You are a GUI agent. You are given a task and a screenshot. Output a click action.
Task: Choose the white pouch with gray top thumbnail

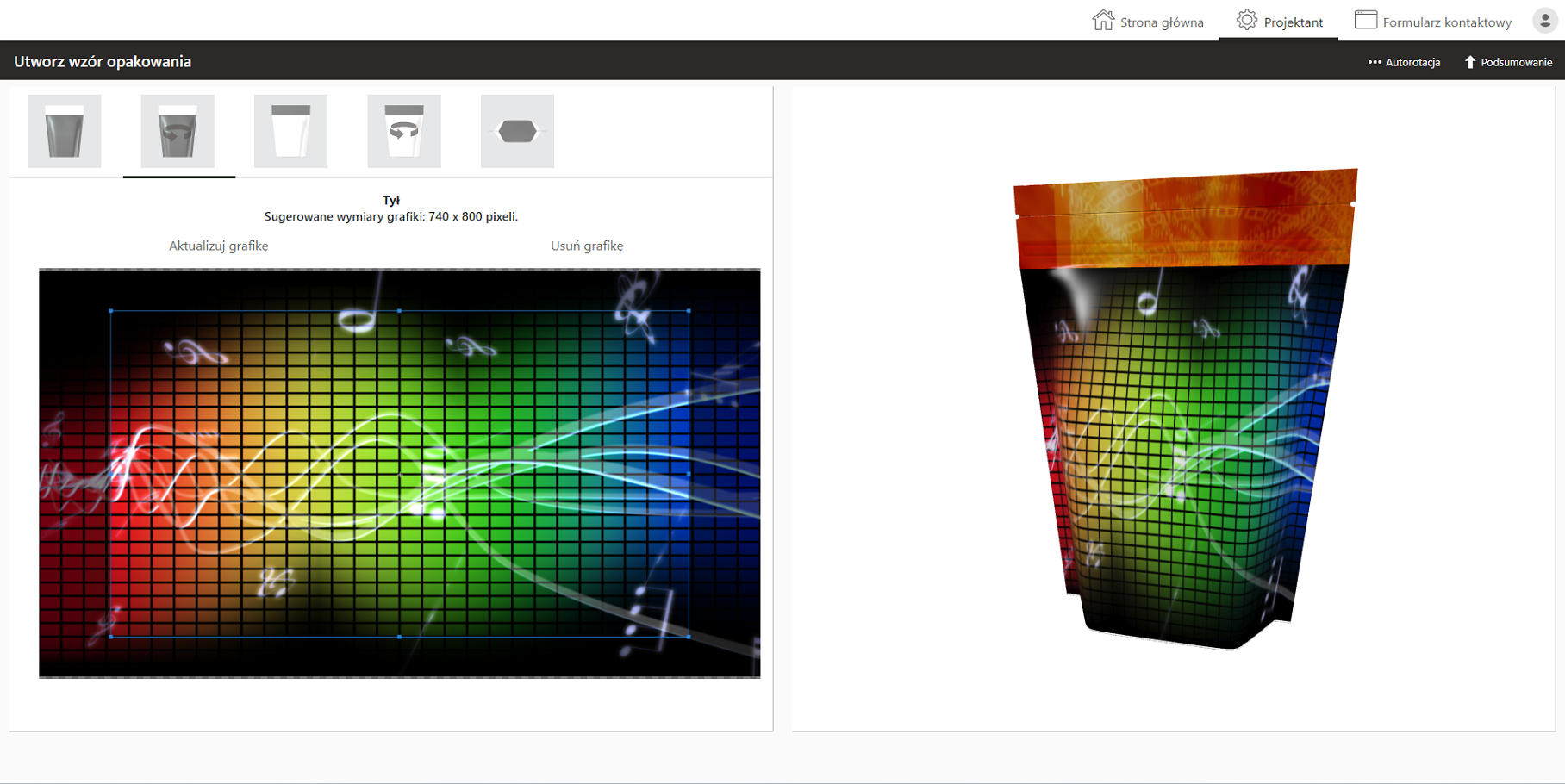[290, 131]
